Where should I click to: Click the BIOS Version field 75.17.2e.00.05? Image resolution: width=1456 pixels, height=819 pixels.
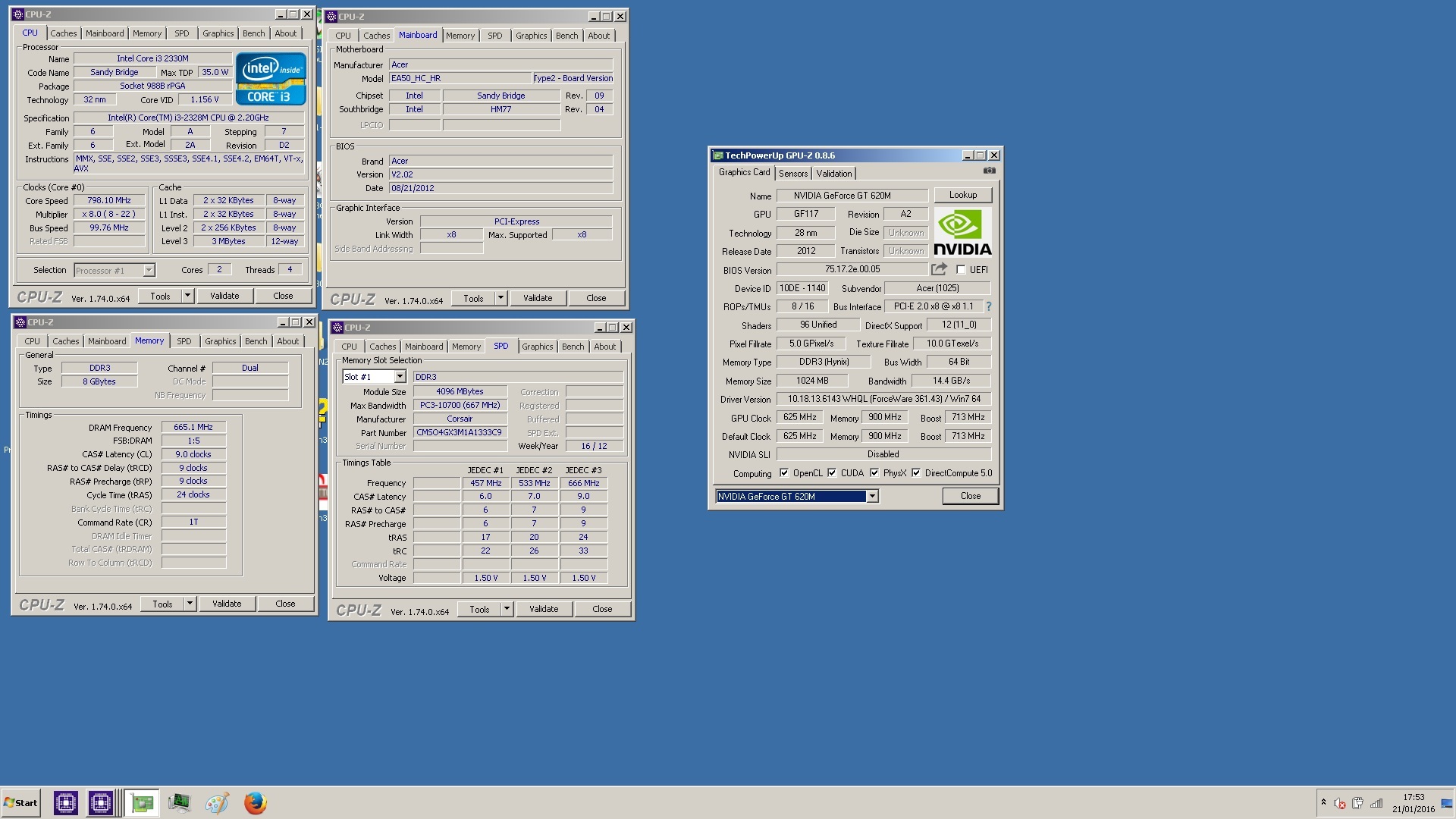click(x=852, y=269)
